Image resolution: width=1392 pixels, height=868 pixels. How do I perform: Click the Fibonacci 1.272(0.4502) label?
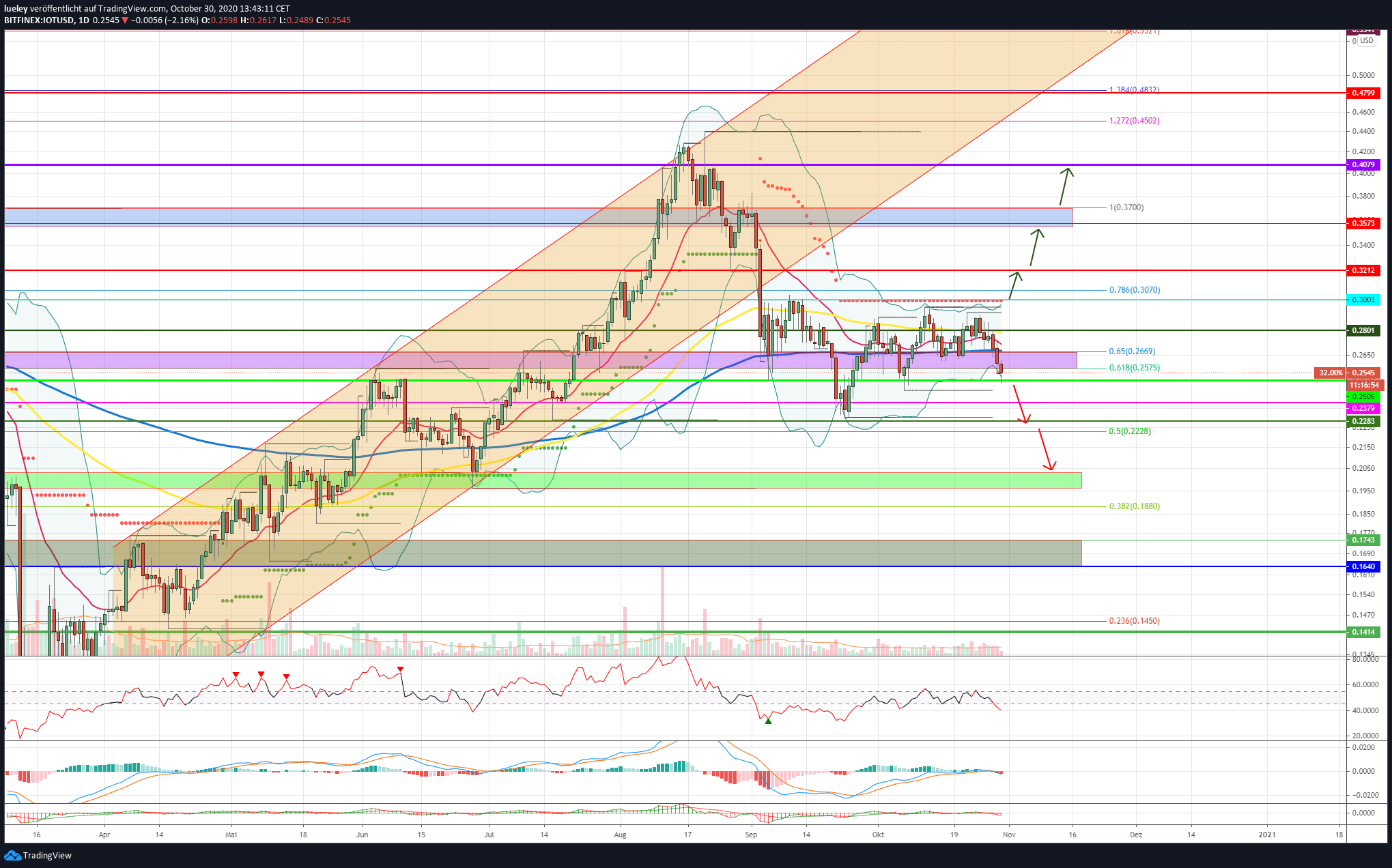[1134, 121]
